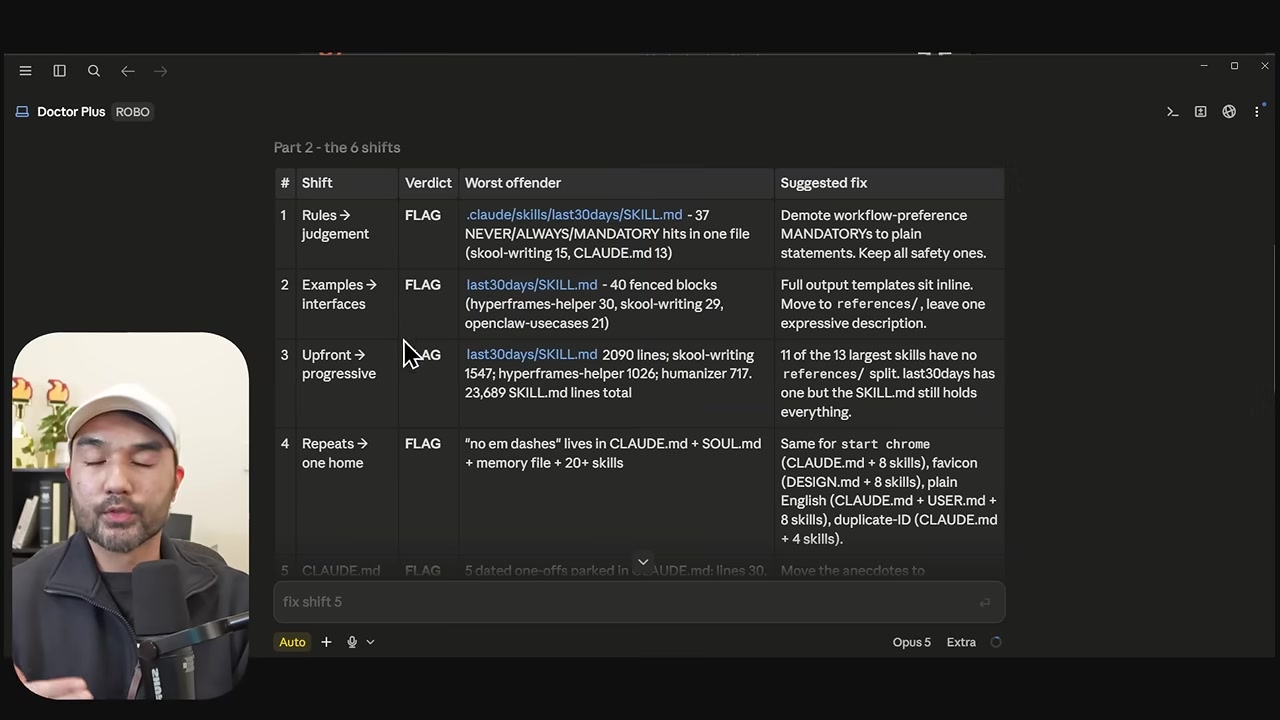Add attachment with the plus icon

point(326,642)
